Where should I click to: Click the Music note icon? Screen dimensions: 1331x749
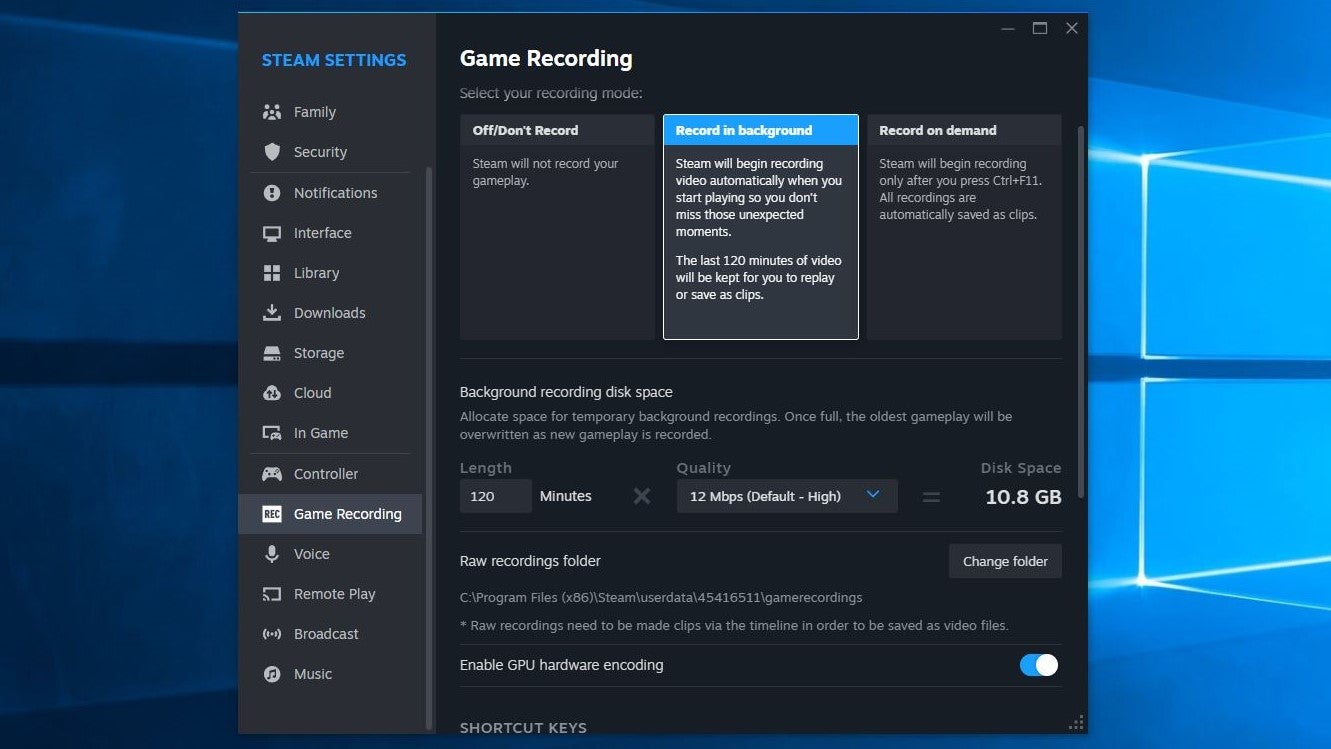(272, 674)
